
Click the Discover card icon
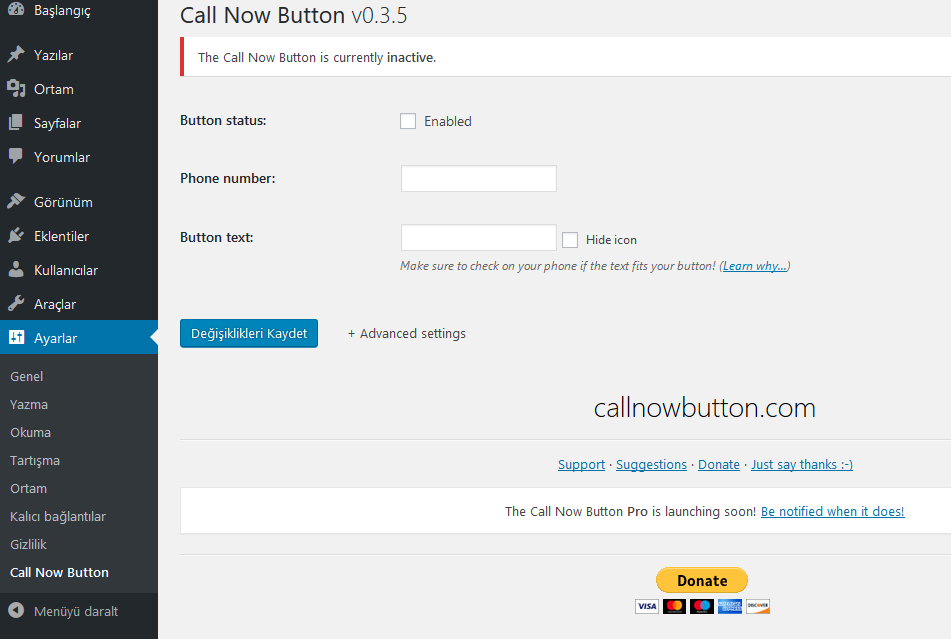click(x=758, y=606)
